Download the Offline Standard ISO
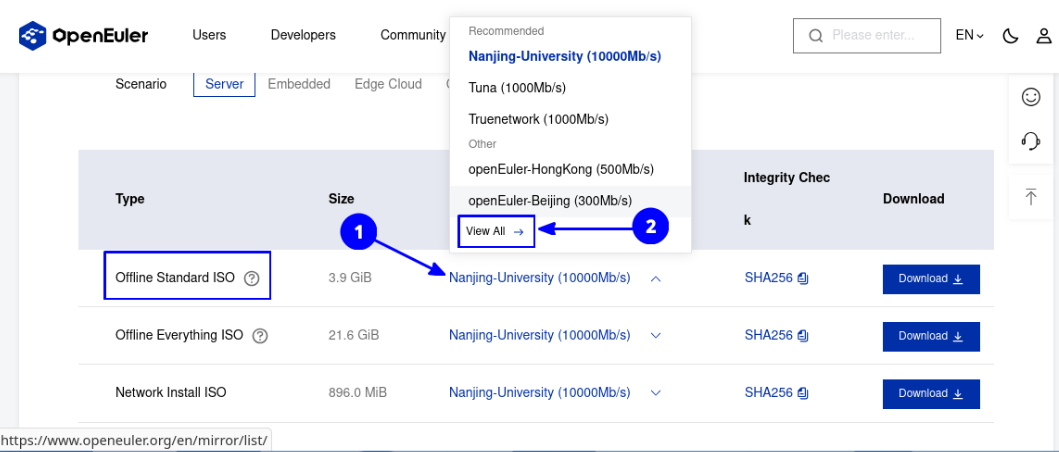The height and width of the screenshot is (452, 1059). (931, 279)
